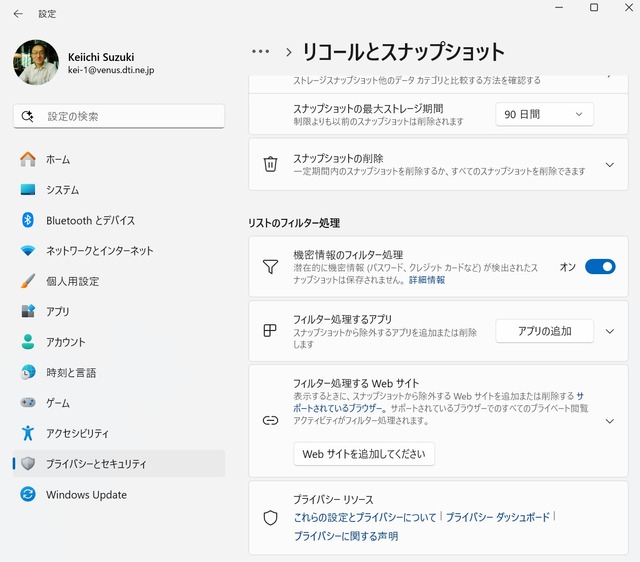The width and height of the screenshot is (640, 562).
Task: Open プライバシー ダッシュボード link
Action: point(498,518)
